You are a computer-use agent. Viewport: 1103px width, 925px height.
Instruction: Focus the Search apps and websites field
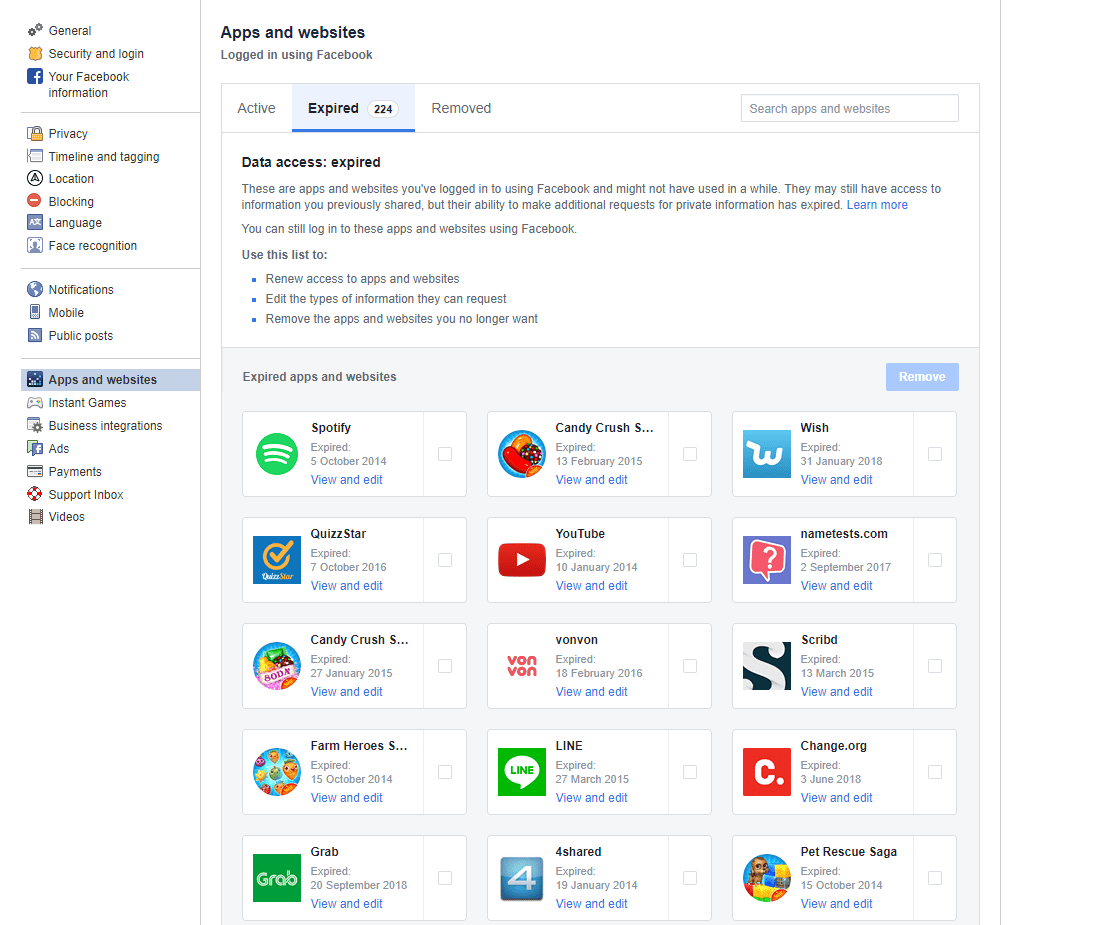click(849, 108)
